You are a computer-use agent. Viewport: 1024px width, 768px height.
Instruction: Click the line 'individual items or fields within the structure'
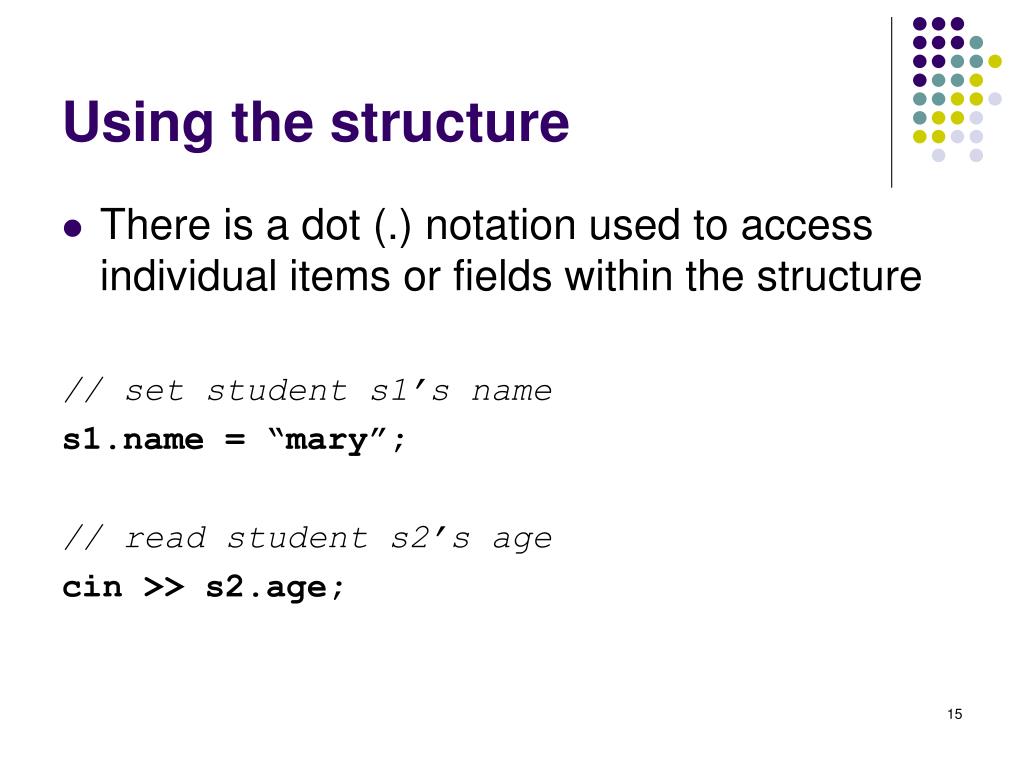point(510,276)
